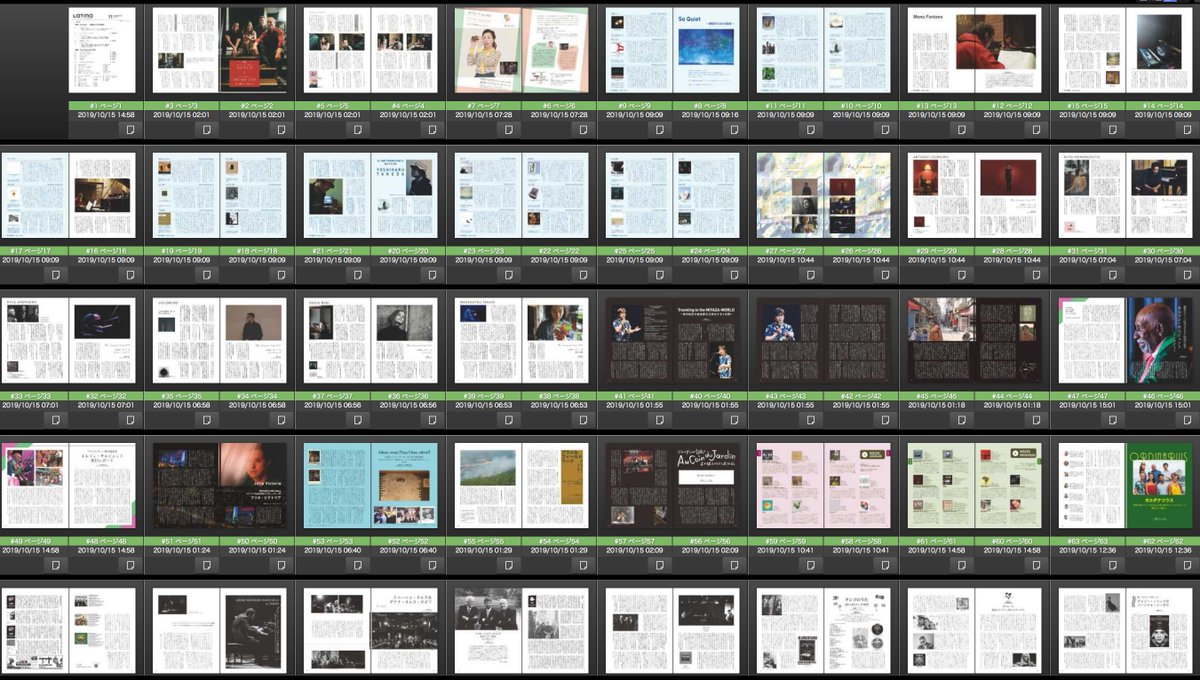Viewport: 1200px width, 680px height.
Task: Click the note icon under #39 ページ39
Action: [508, 419]
